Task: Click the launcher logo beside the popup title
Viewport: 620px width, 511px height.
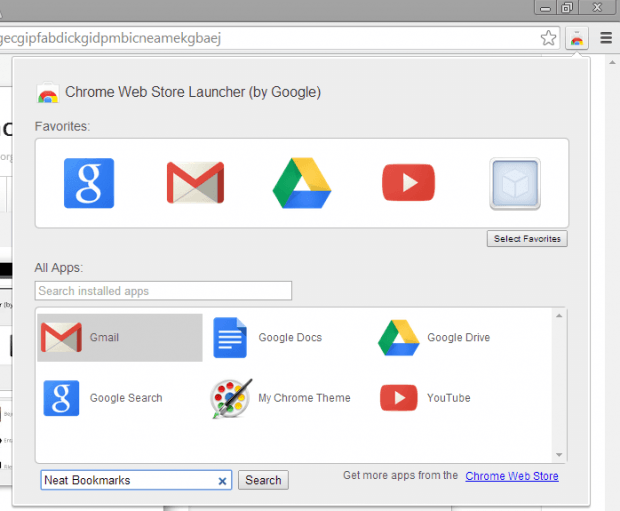Action: 47,93
